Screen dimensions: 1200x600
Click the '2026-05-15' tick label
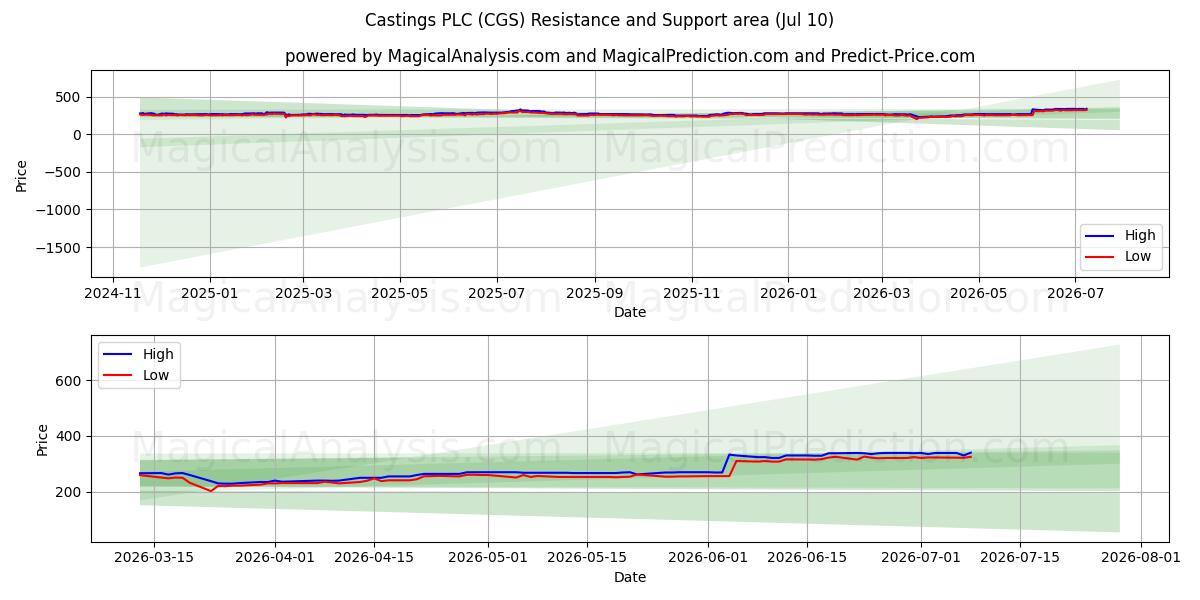(x=587, y=558)
